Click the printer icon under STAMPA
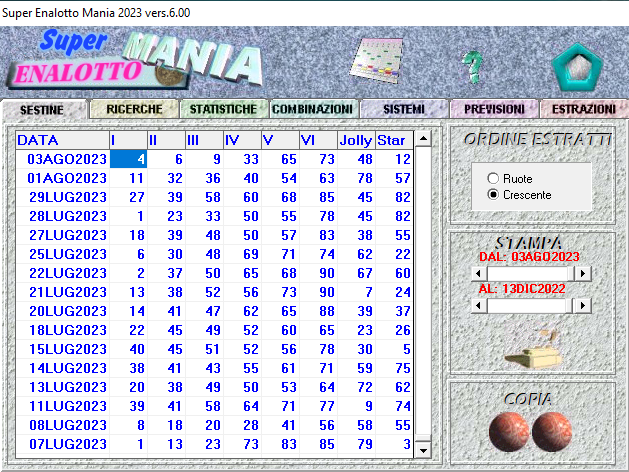 tap(533, 350)
